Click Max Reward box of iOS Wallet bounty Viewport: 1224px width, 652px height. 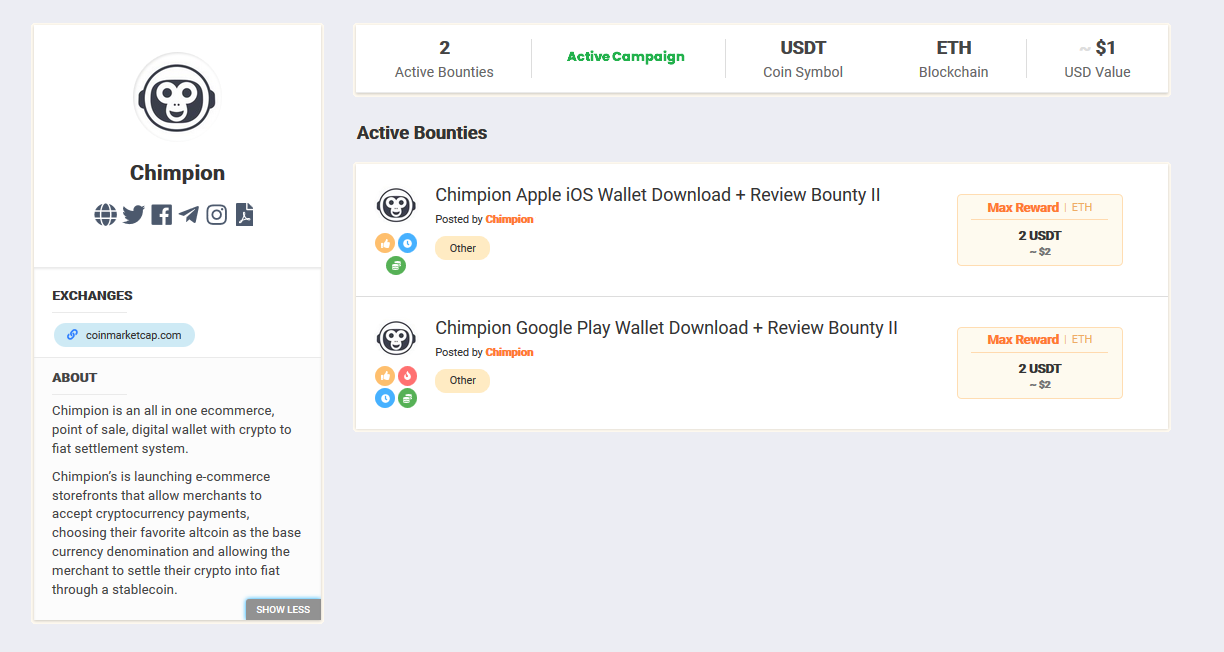click(1040, 230)
